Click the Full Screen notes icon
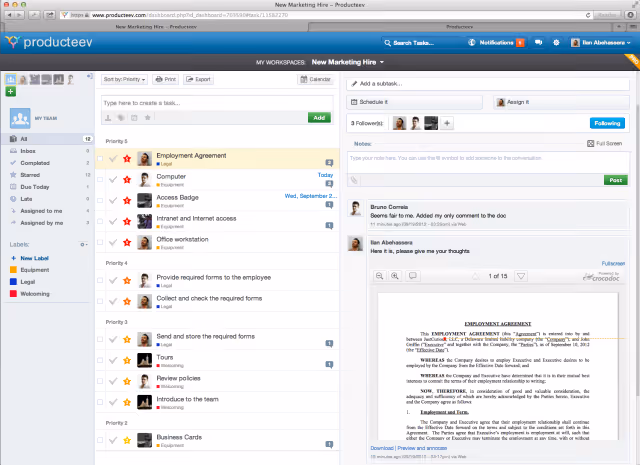The height and width of the screenshot is (465, 640). 590,143
